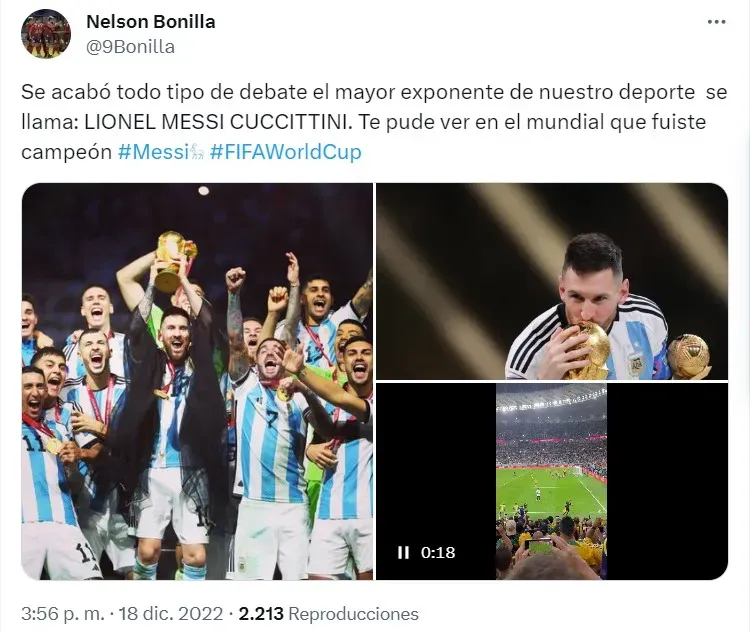Screen dimensions: 750x632
Task: Open the @9Bonilla handle
Action: pos(131,47)
